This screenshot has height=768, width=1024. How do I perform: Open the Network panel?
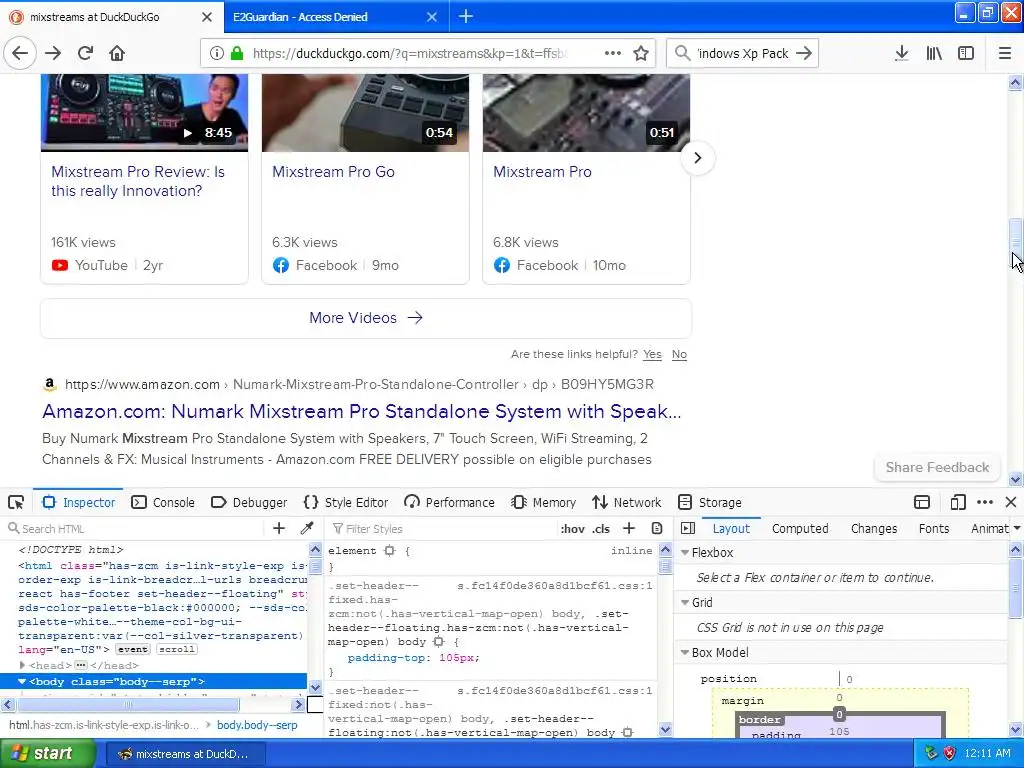pos(627,502)
